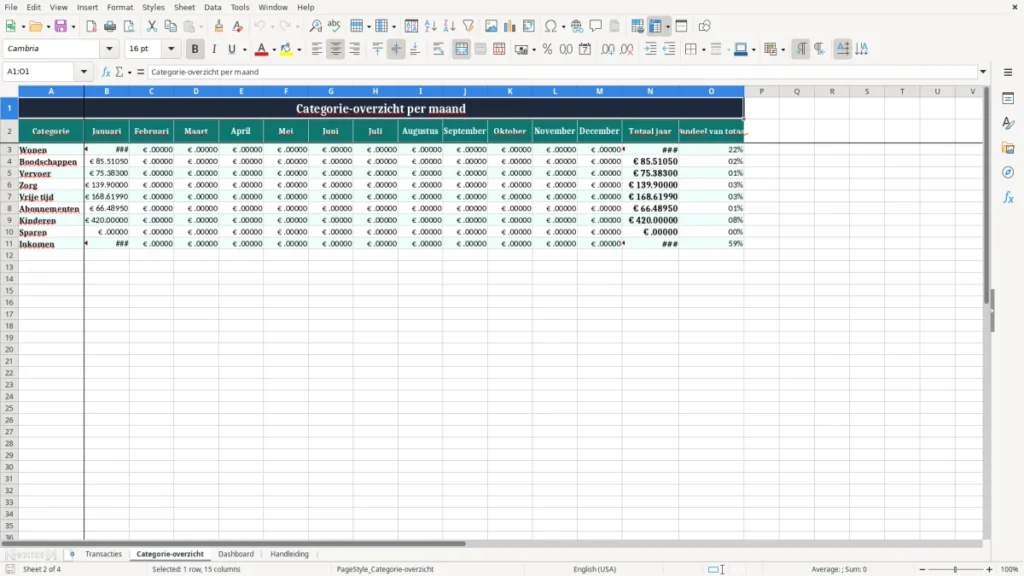
Task: Open the background color dropdown arrow
Action: click(x=299, y=50)
